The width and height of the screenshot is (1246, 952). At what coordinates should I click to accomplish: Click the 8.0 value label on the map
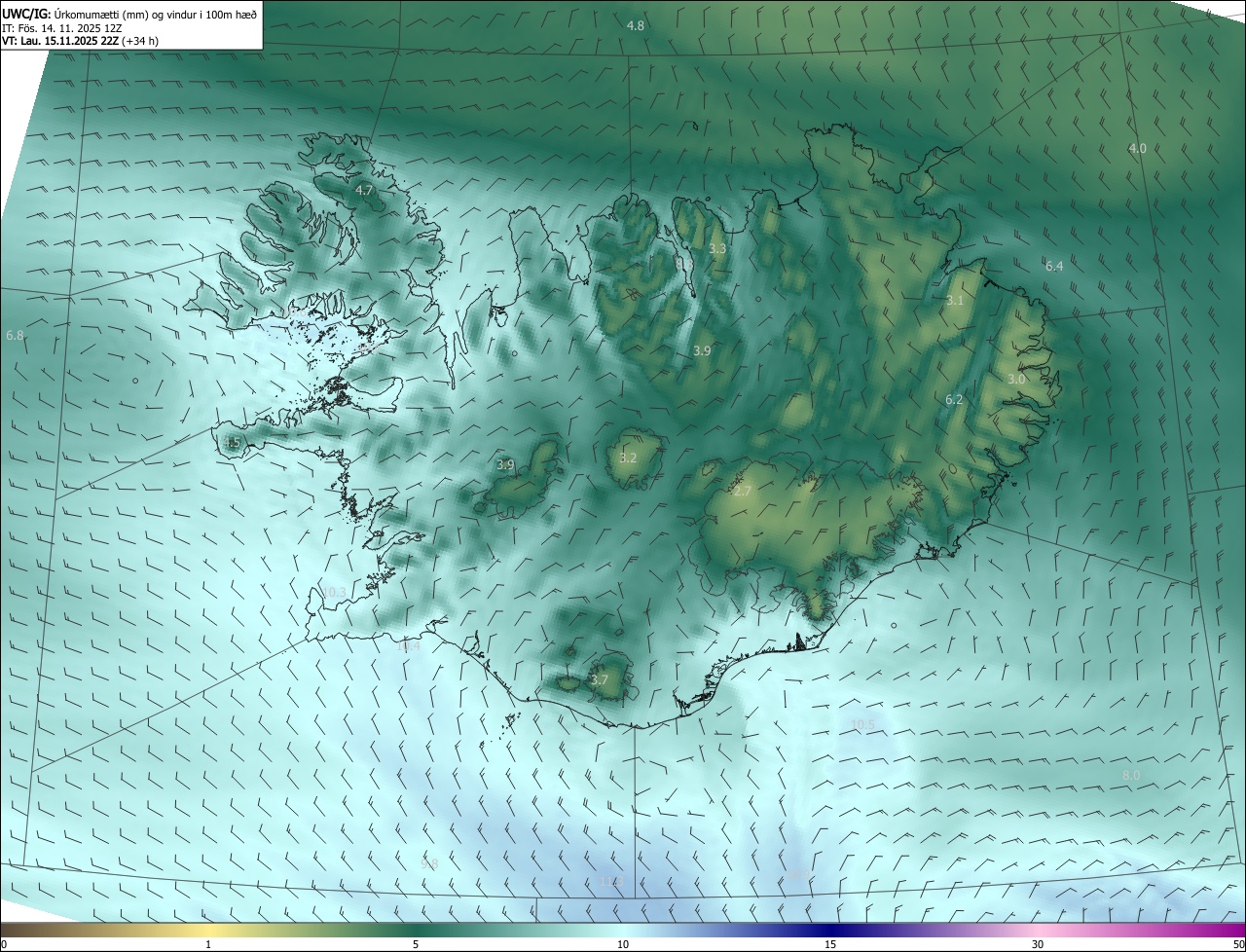point(1131,775)
